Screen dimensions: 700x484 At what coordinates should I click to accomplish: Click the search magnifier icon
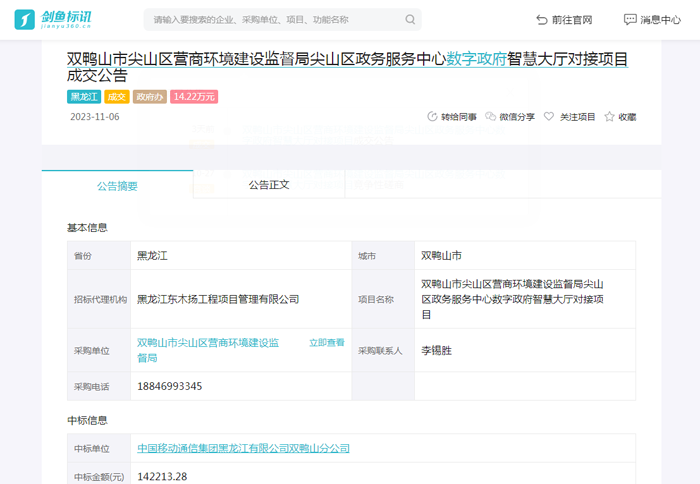(410, 20)
